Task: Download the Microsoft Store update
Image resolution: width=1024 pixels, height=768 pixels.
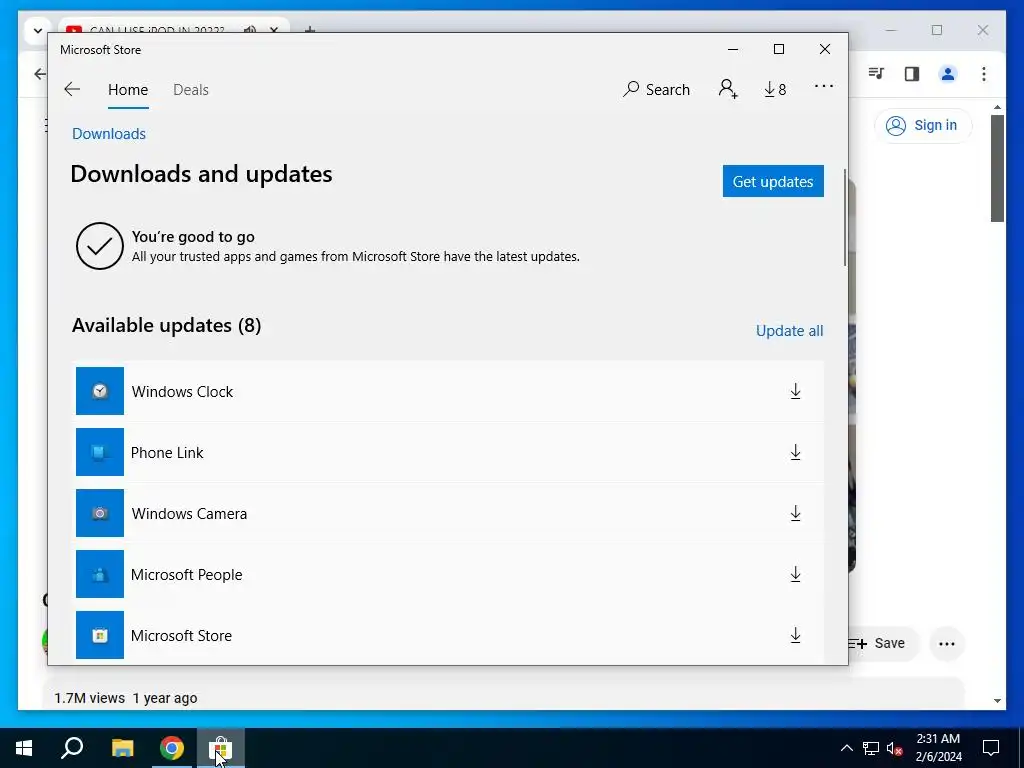Action: tap(795, 635)
